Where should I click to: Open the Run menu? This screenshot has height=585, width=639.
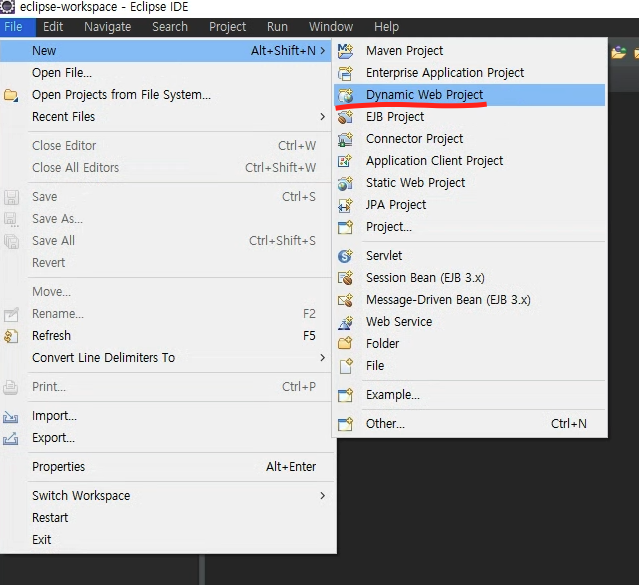click(278, 27)
